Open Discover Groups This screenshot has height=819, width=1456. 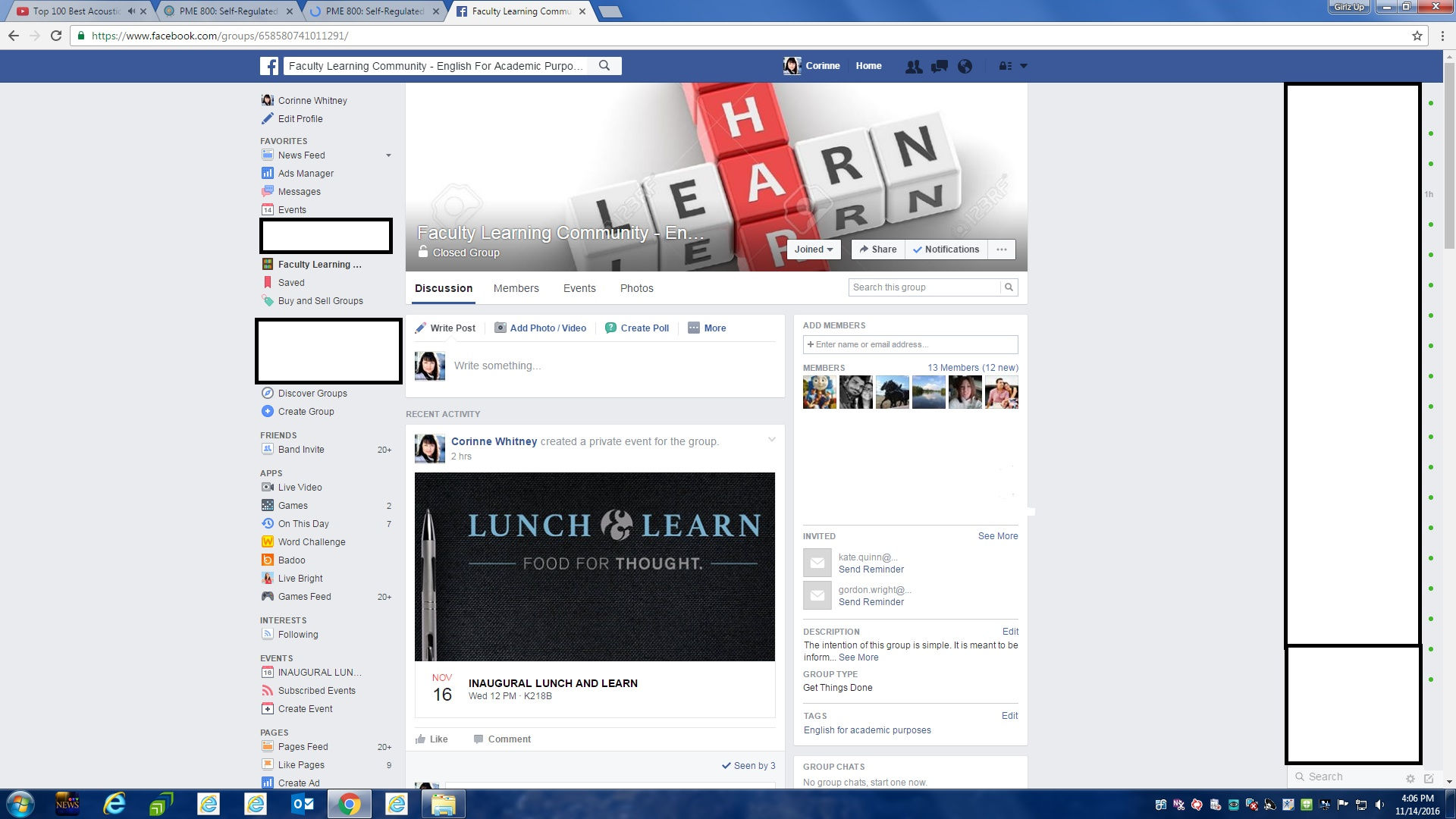pyautogui.click(x=312, y=394)
